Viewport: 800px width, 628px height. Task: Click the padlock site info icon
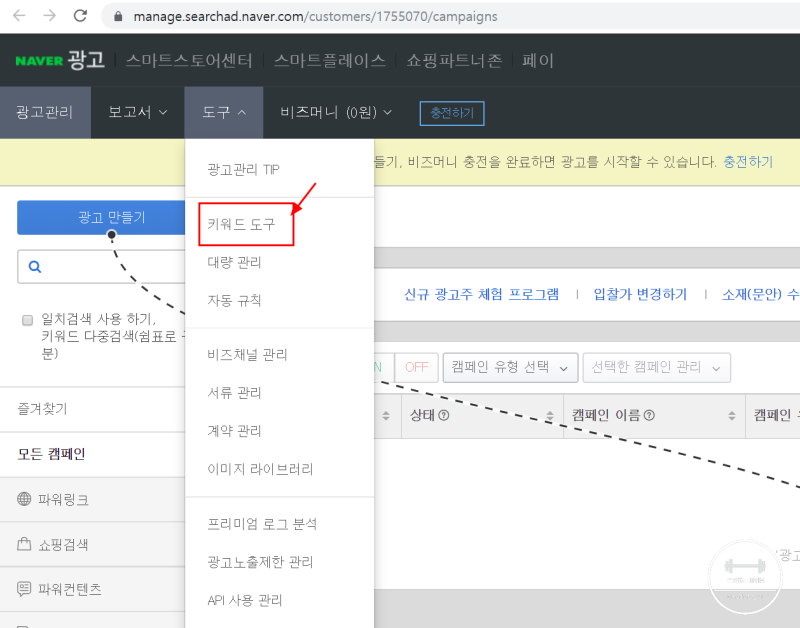tap(118, 16)
